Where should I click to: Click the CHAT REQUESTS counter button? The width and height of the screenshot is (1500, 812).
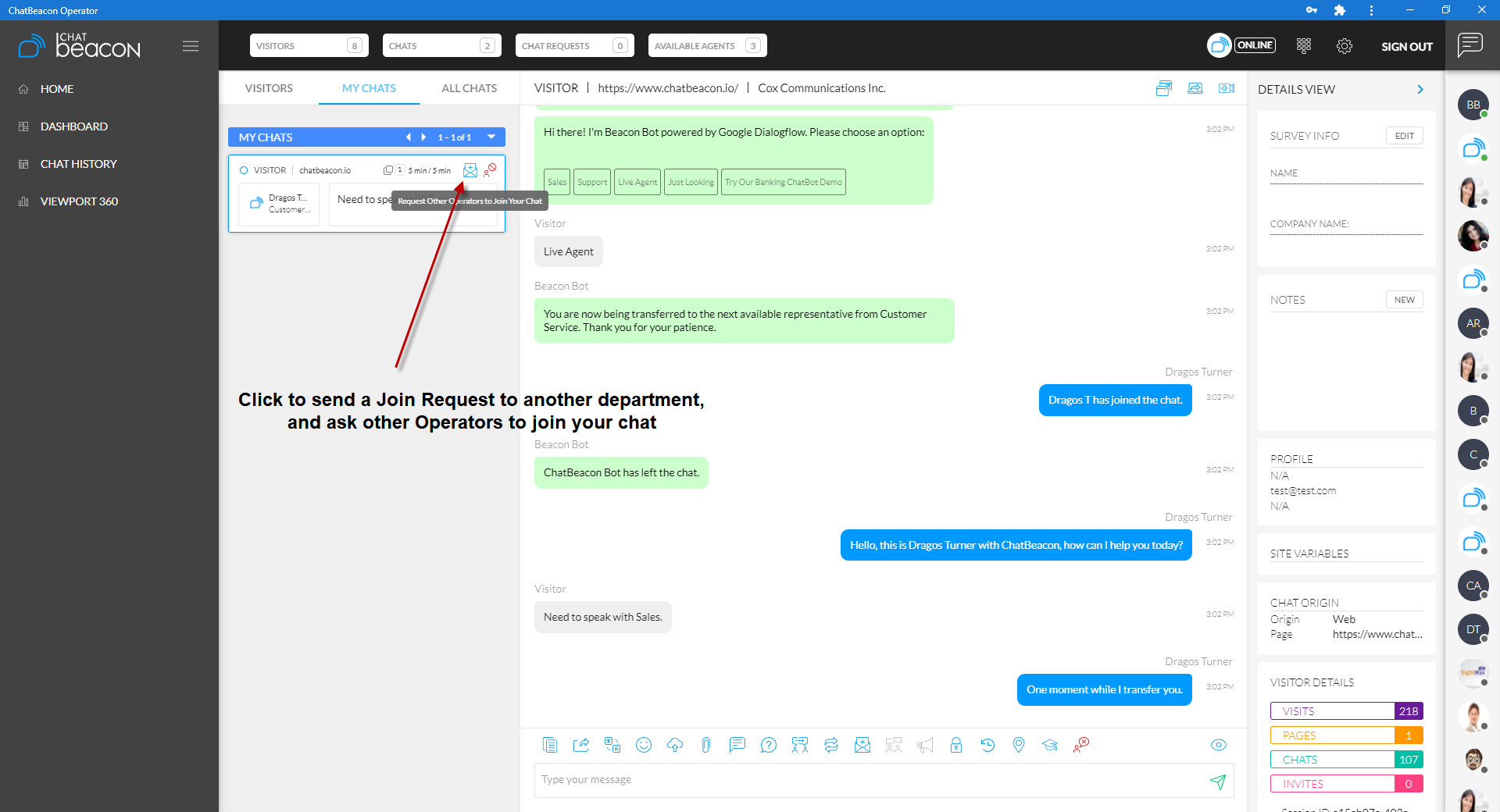pyautogui.click(x=574, y=45)
